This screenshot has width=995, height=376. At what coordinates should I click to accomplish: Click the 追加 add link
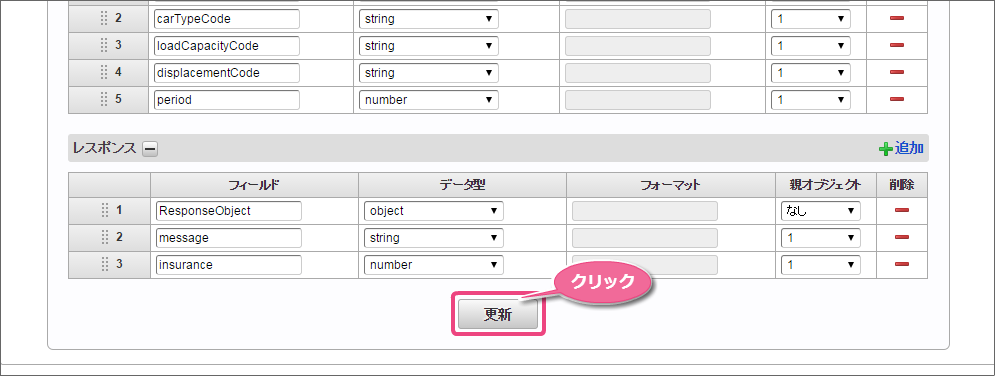[901, 149]
